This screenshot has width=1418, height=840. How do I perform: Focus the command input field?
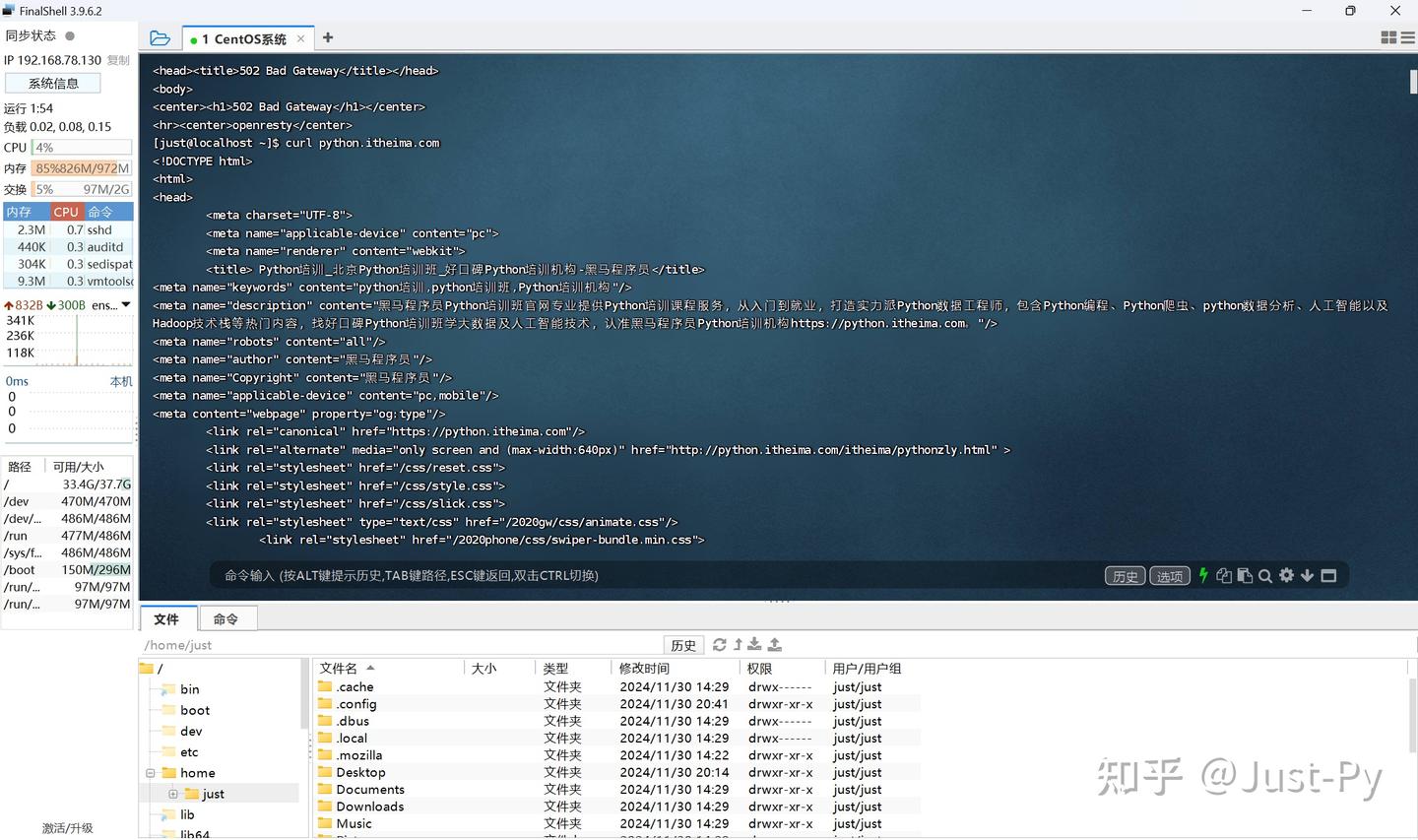[658, 575]
